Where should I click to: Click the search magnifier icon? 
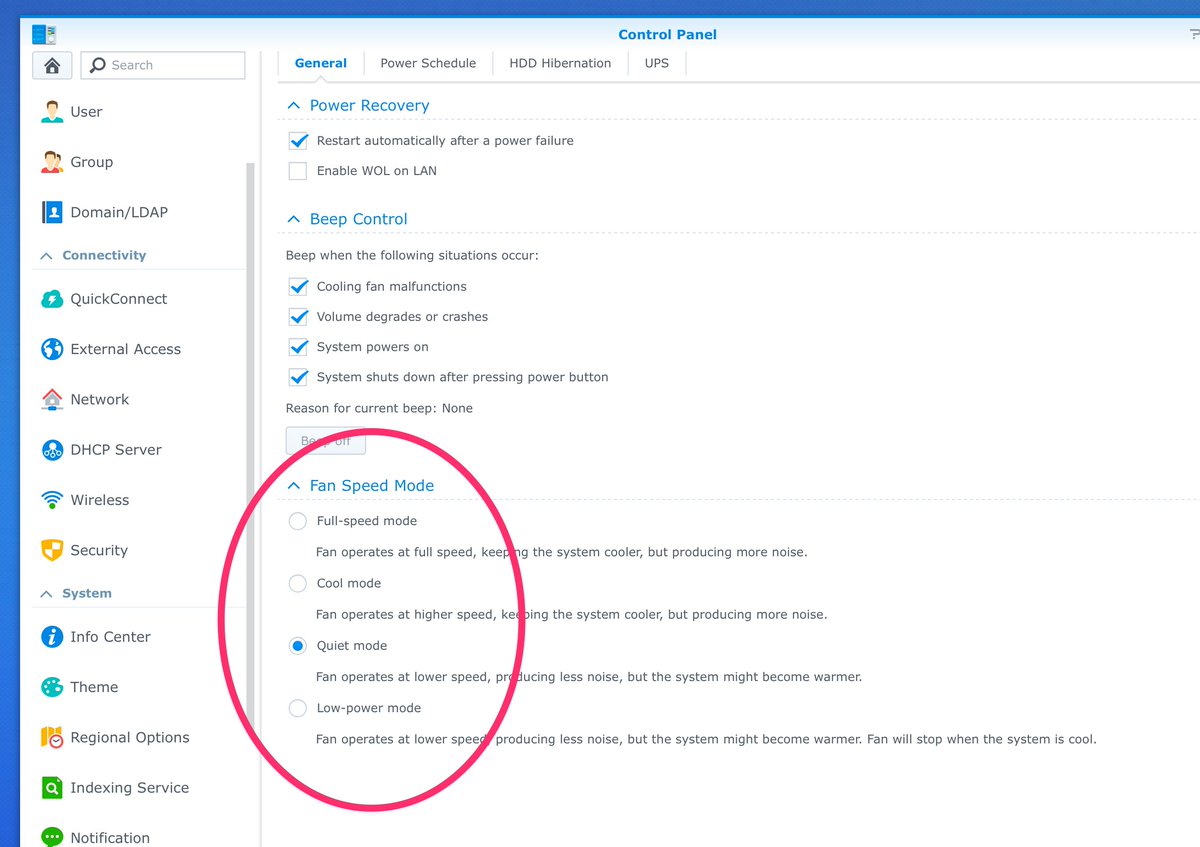[x=98, y=65]
